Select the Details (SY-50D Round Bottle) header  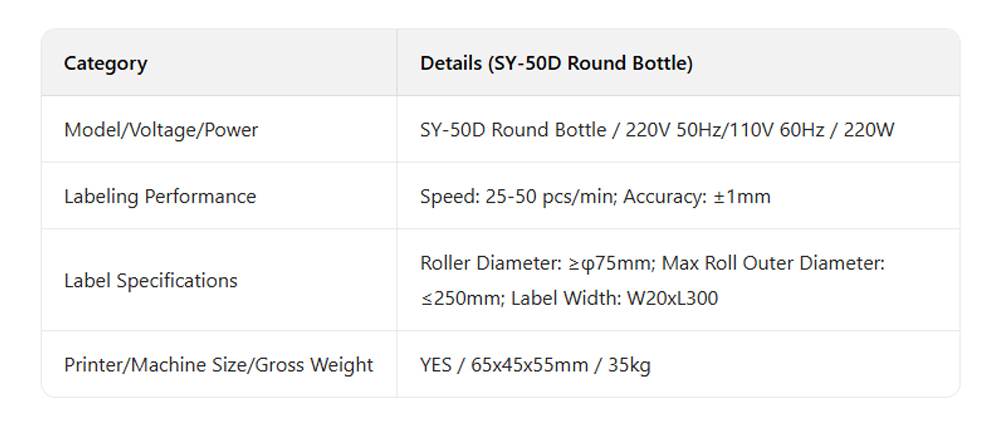click(556, 63)
